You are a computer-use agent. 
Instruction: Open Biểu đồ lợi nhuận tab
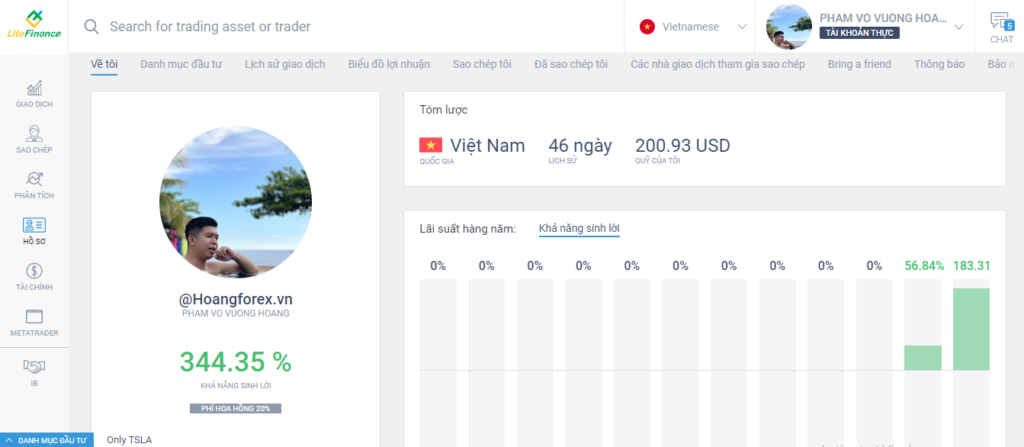[x=389, y=64]
